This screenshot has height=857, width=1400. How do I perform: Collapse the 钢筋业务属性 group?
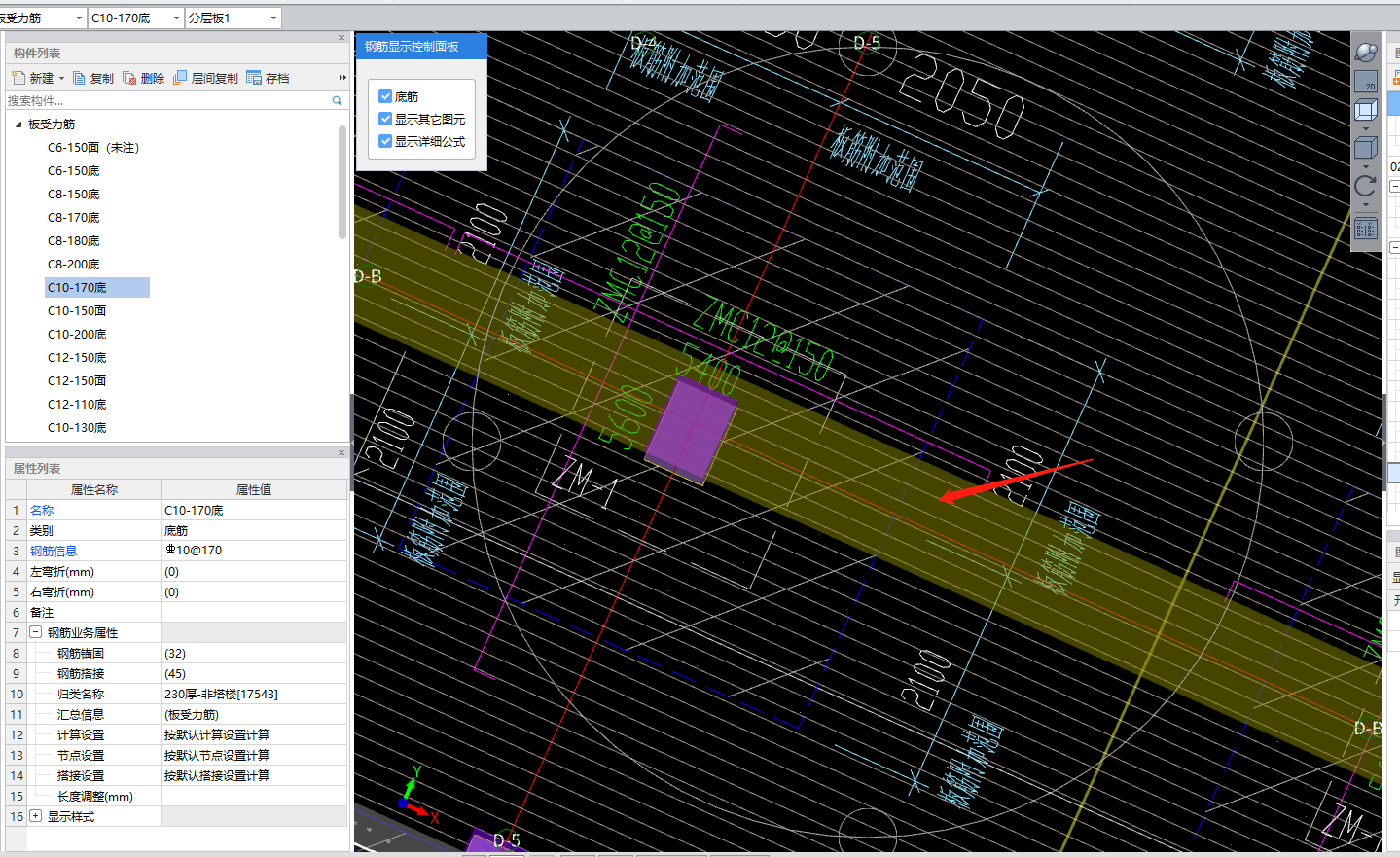pos(36,632)
